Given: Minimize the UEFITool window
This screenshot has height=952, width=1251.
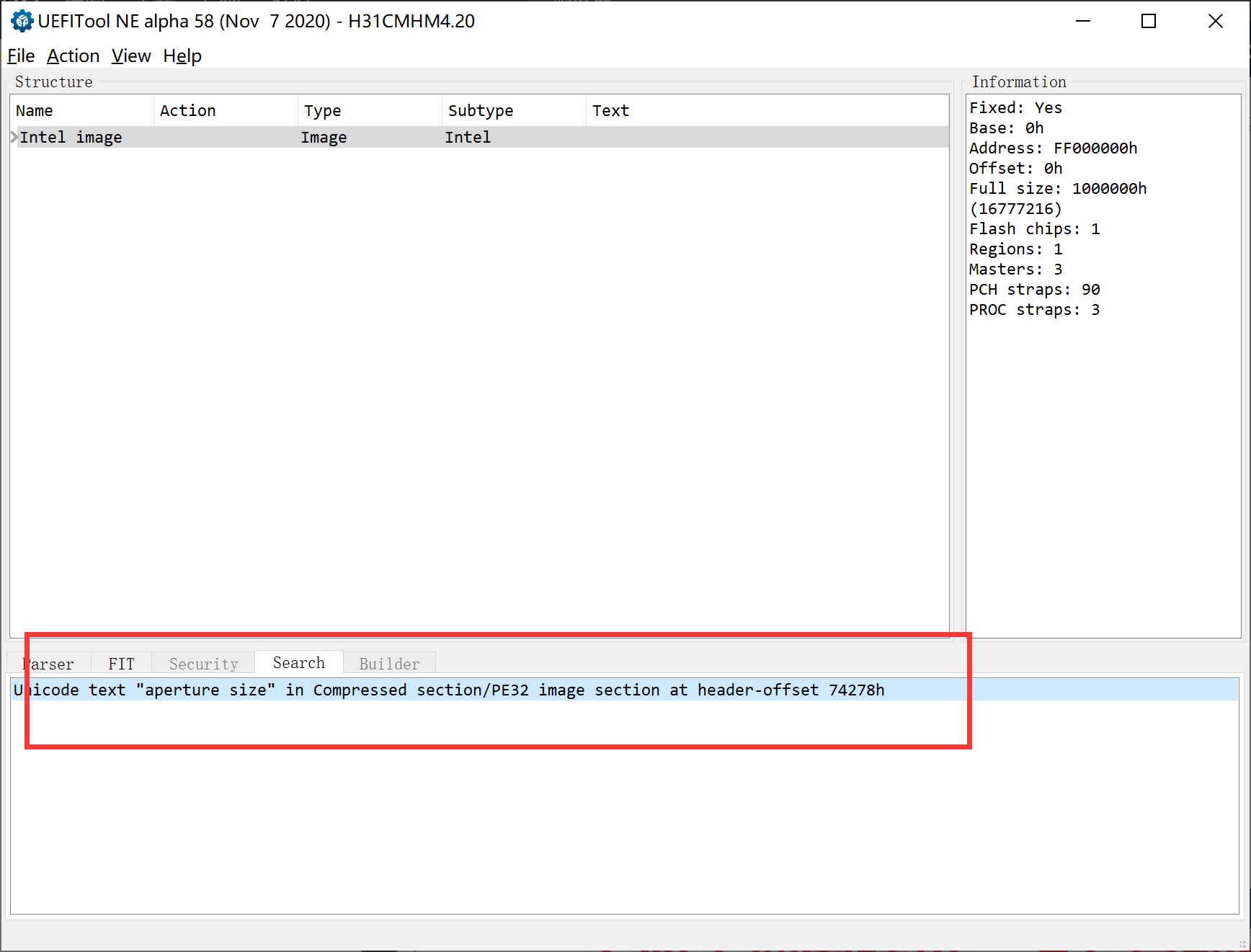Looking at the screenshot, I should [1082, 22].
